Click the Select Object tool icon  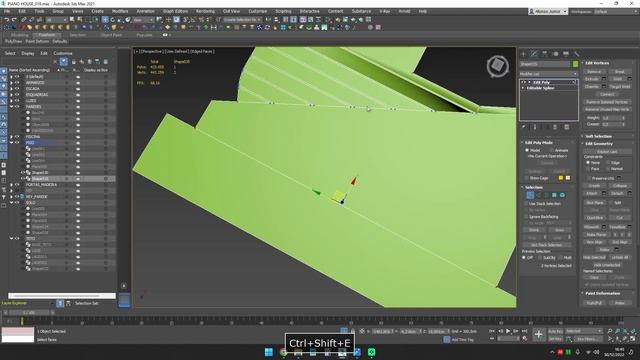[x=72, y=20]
